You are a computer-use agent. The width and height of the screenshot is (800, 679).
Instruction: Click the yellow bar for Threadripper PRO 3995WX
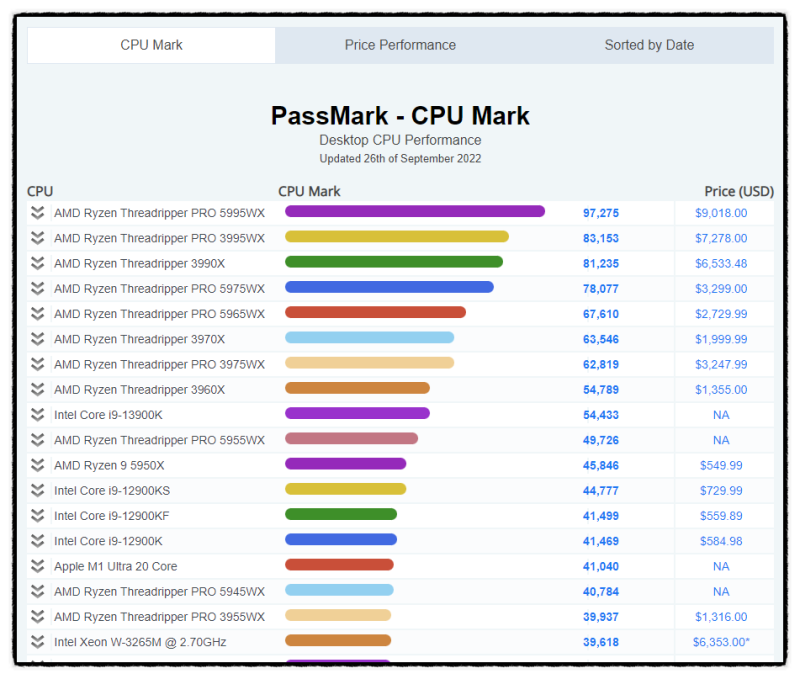(x=397, y=236)
